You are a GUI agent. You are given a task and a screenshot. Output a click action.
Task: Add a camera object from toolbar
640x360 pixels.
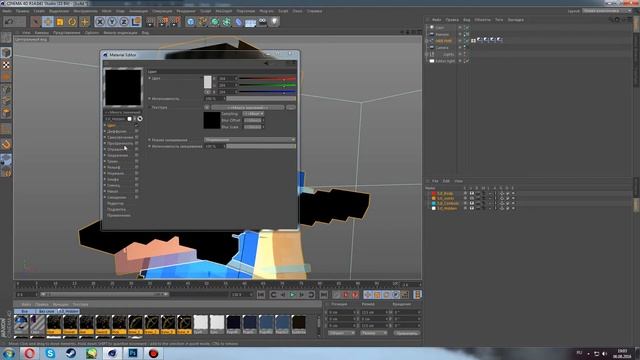pos(262,21)
